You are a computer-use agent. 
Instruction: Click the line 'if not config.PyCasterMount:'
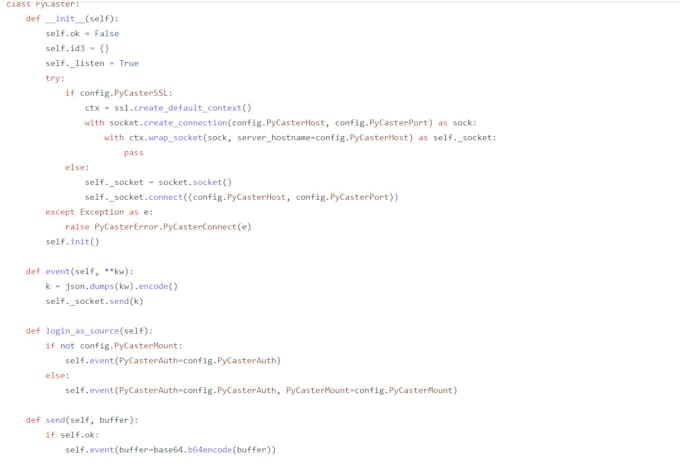click(x=114, y=346)
